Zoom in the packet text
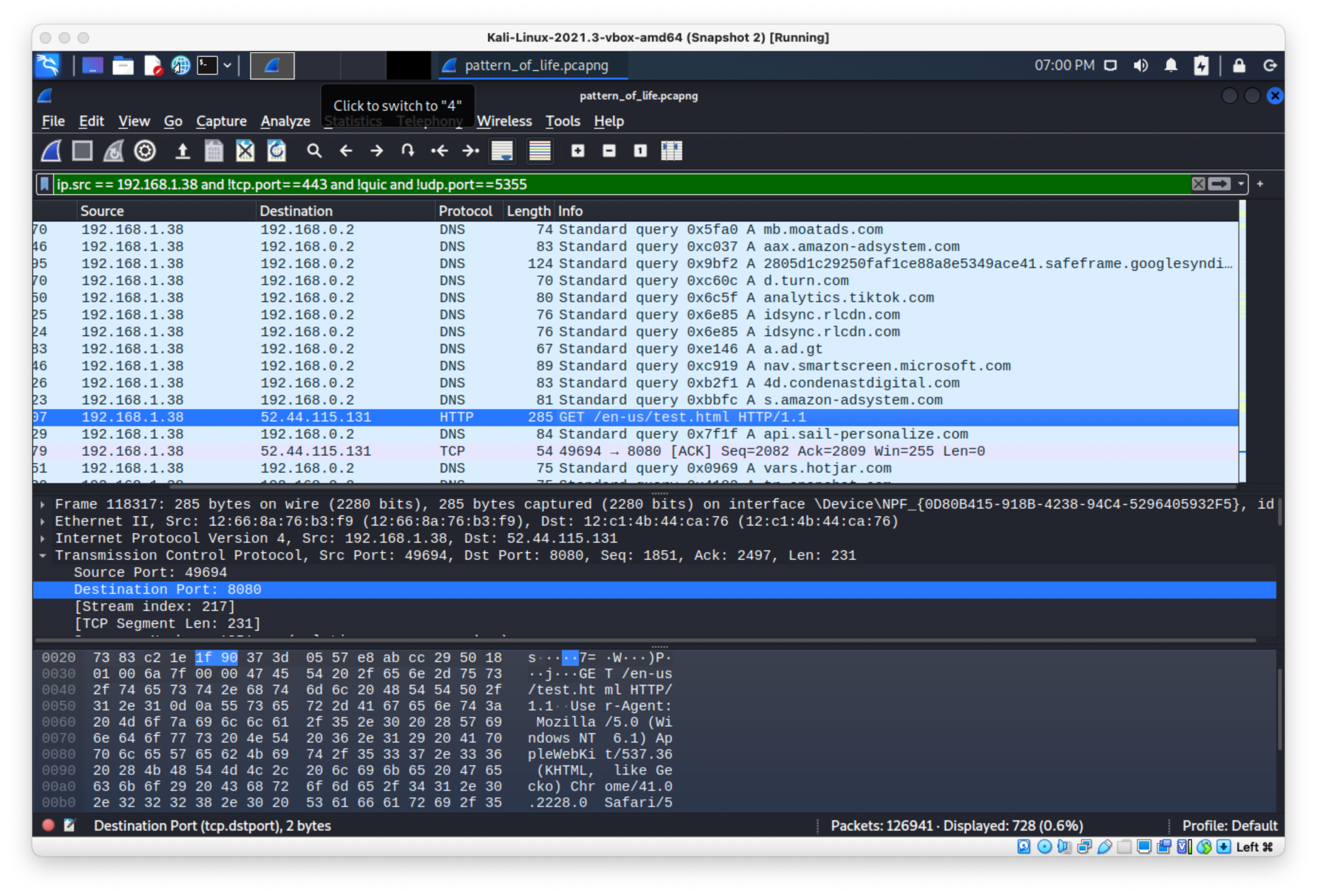Screen dimensions: 1317x896 pyautogui.click(x=577, y=151)
